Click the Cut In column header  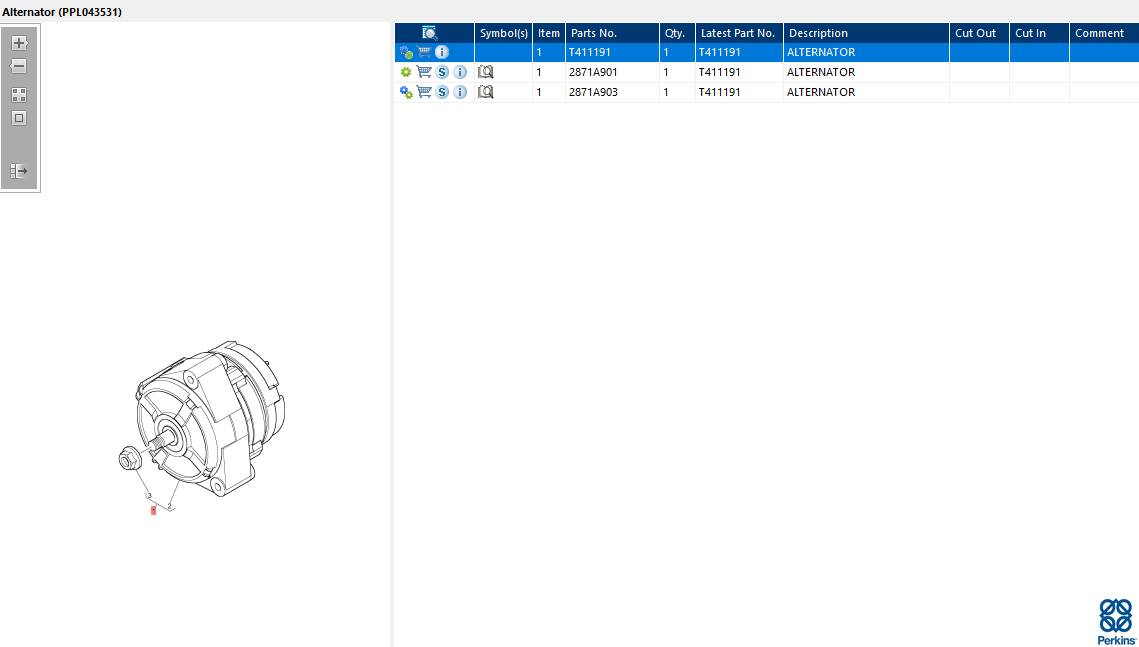click(1039, 33)
